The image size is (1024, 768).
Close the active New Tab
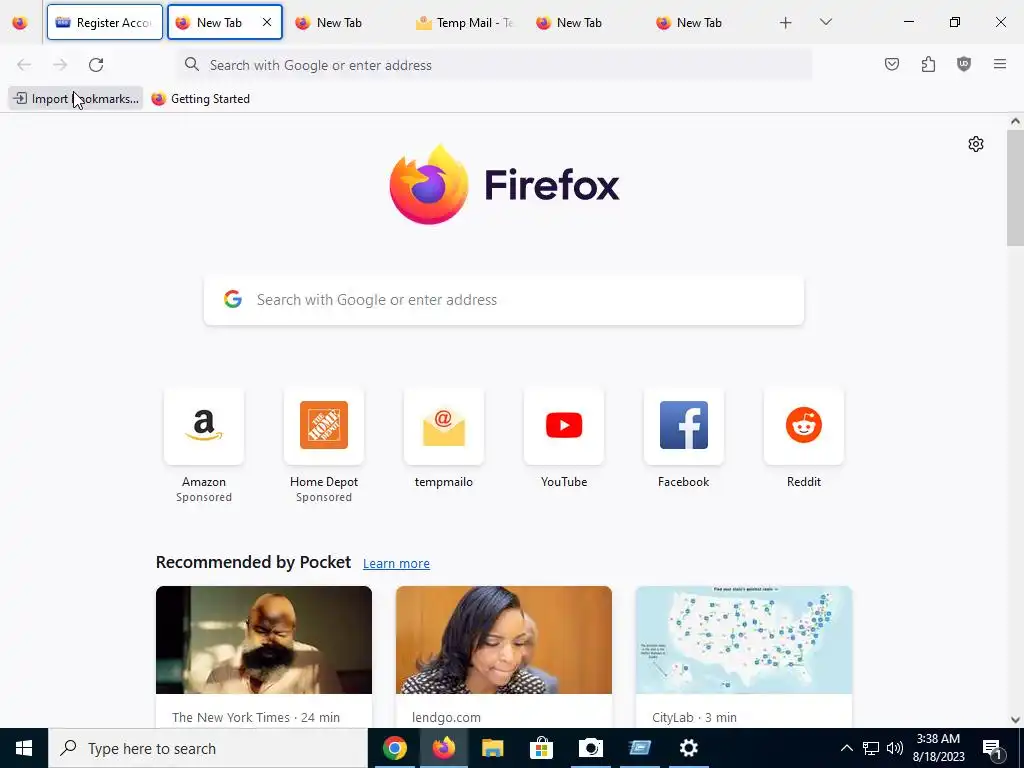(x=267, y=22)
